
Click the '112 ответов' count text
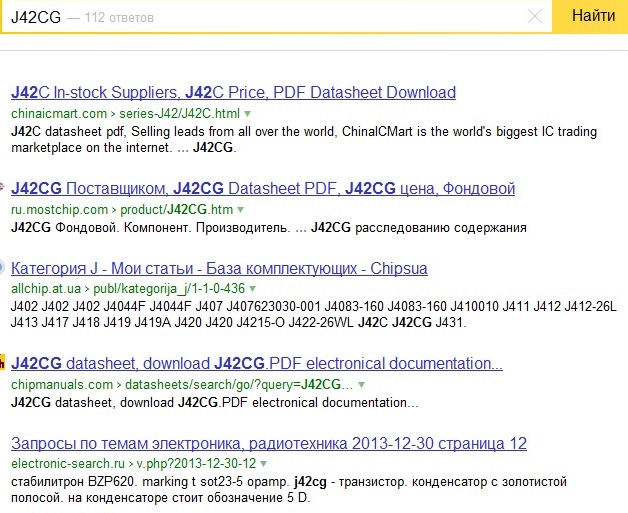[x=119, y=18]
